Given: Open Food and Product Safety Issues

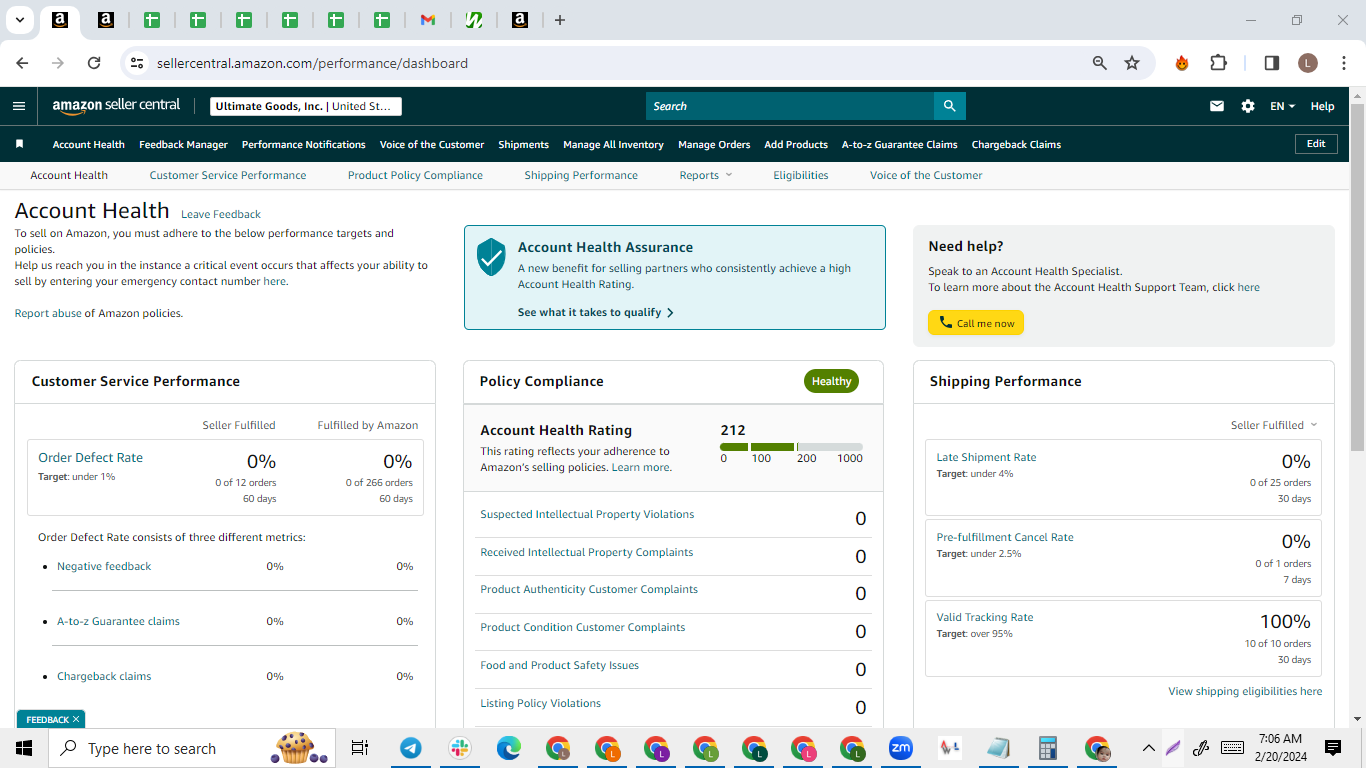Looking at the screenshot, I should click(559, 665).
